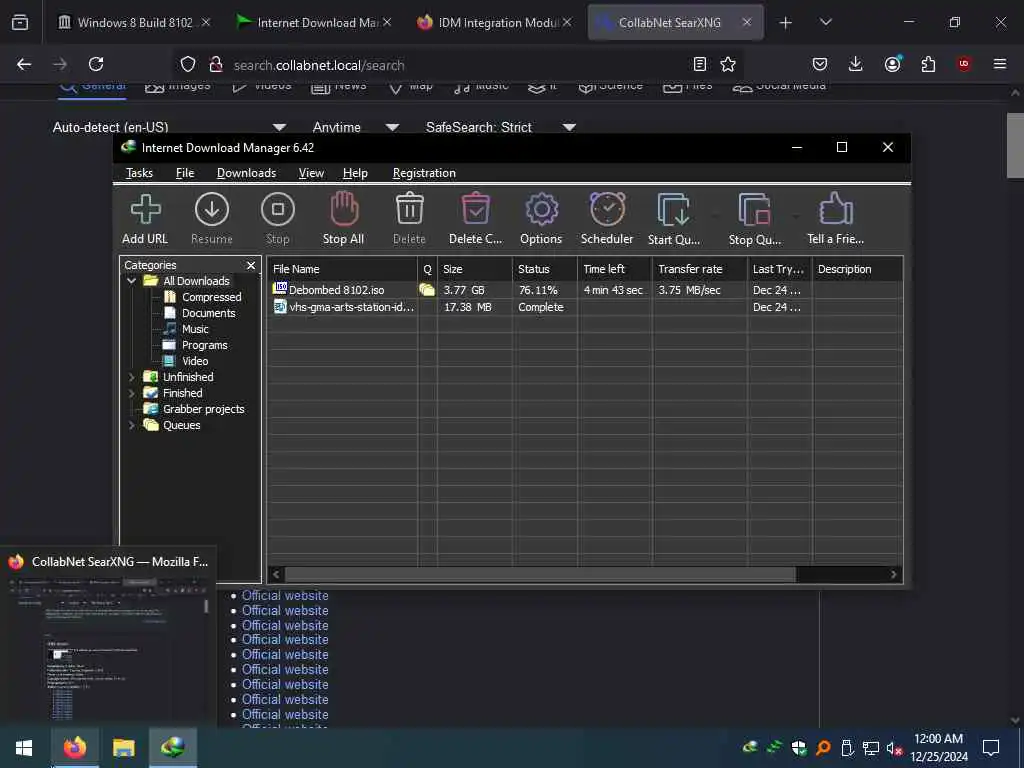The height and width of the screenshot is (768, 1024).
Task: Open the Registration menu
Action: point(424,173)
